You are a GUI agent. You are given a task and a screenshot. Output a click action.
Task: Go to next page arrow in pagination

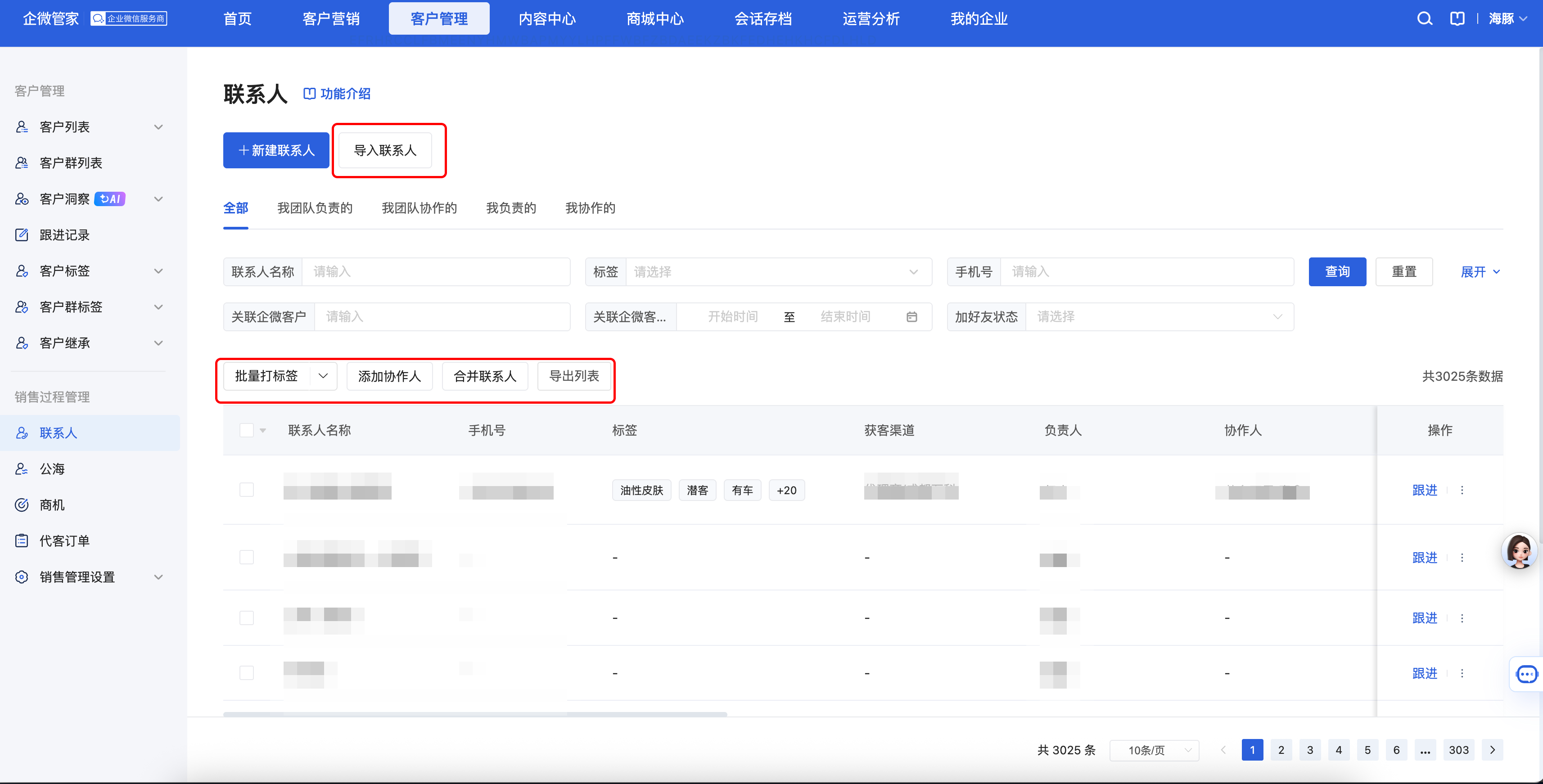click(1492, 750)
